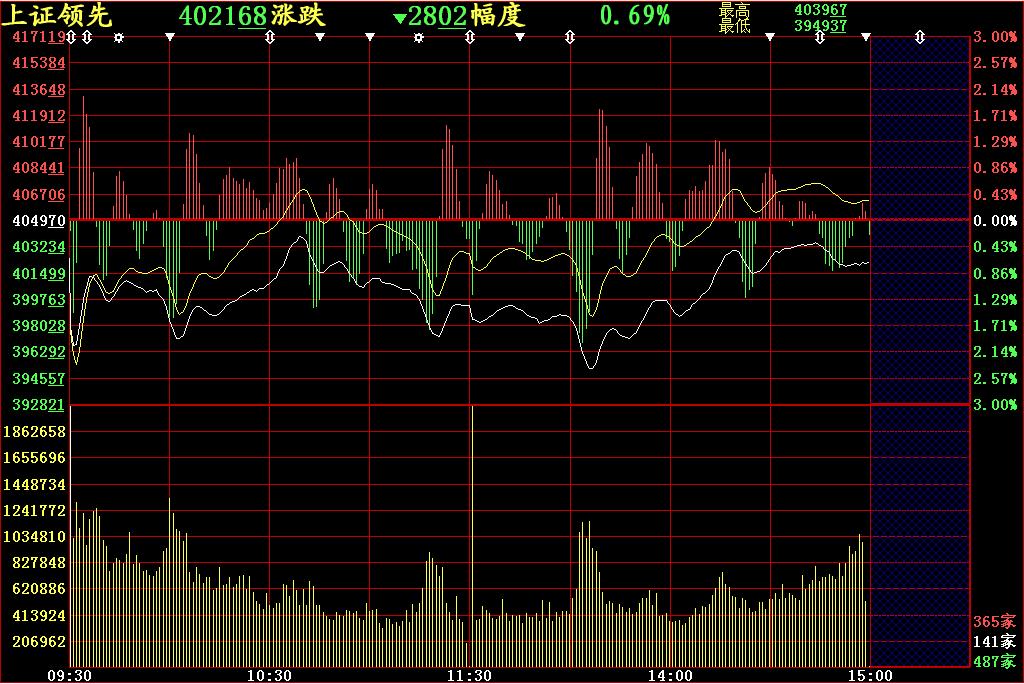Click the latest index value 402168
1024x684 pixels.
coord(222,16)
